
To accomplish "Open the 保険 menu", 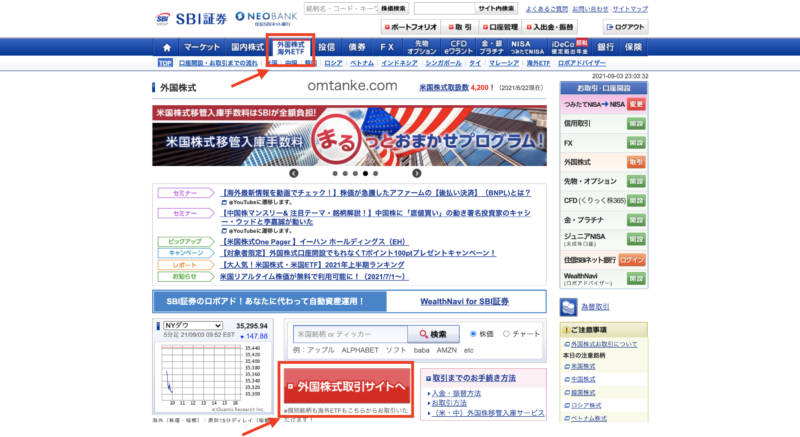I will pos(633,47).
